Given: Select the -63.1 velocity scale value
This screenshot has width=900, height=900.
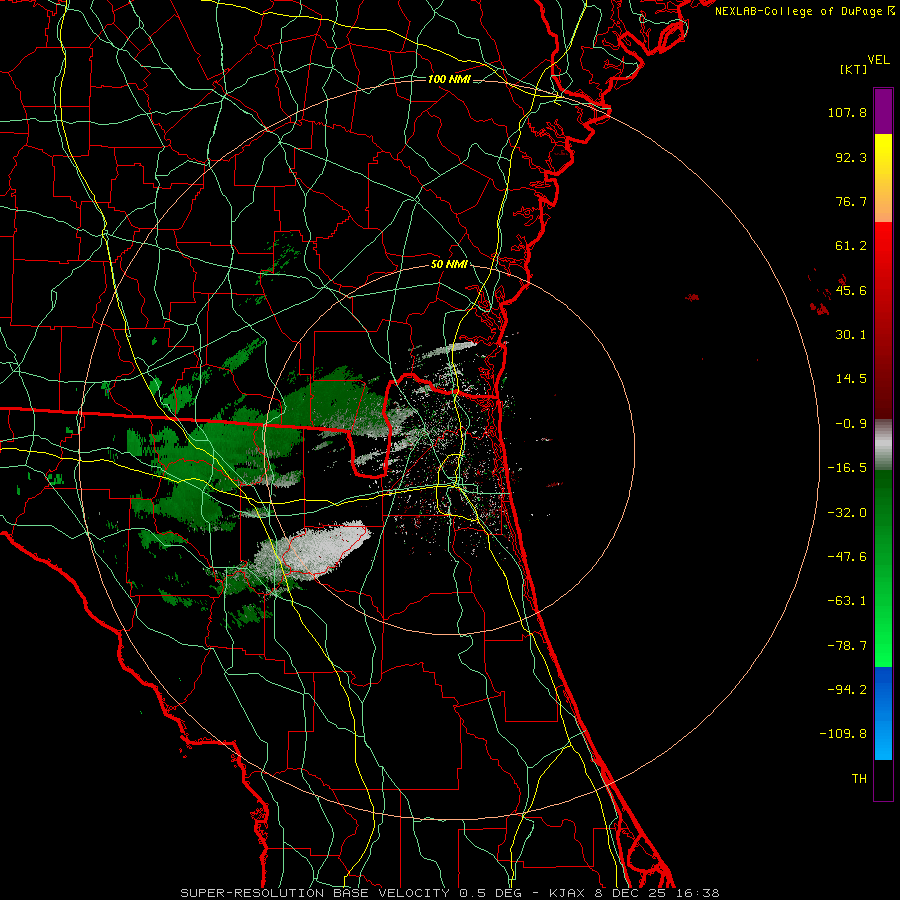Looking at the screenshot, I should tap(847, 601).
